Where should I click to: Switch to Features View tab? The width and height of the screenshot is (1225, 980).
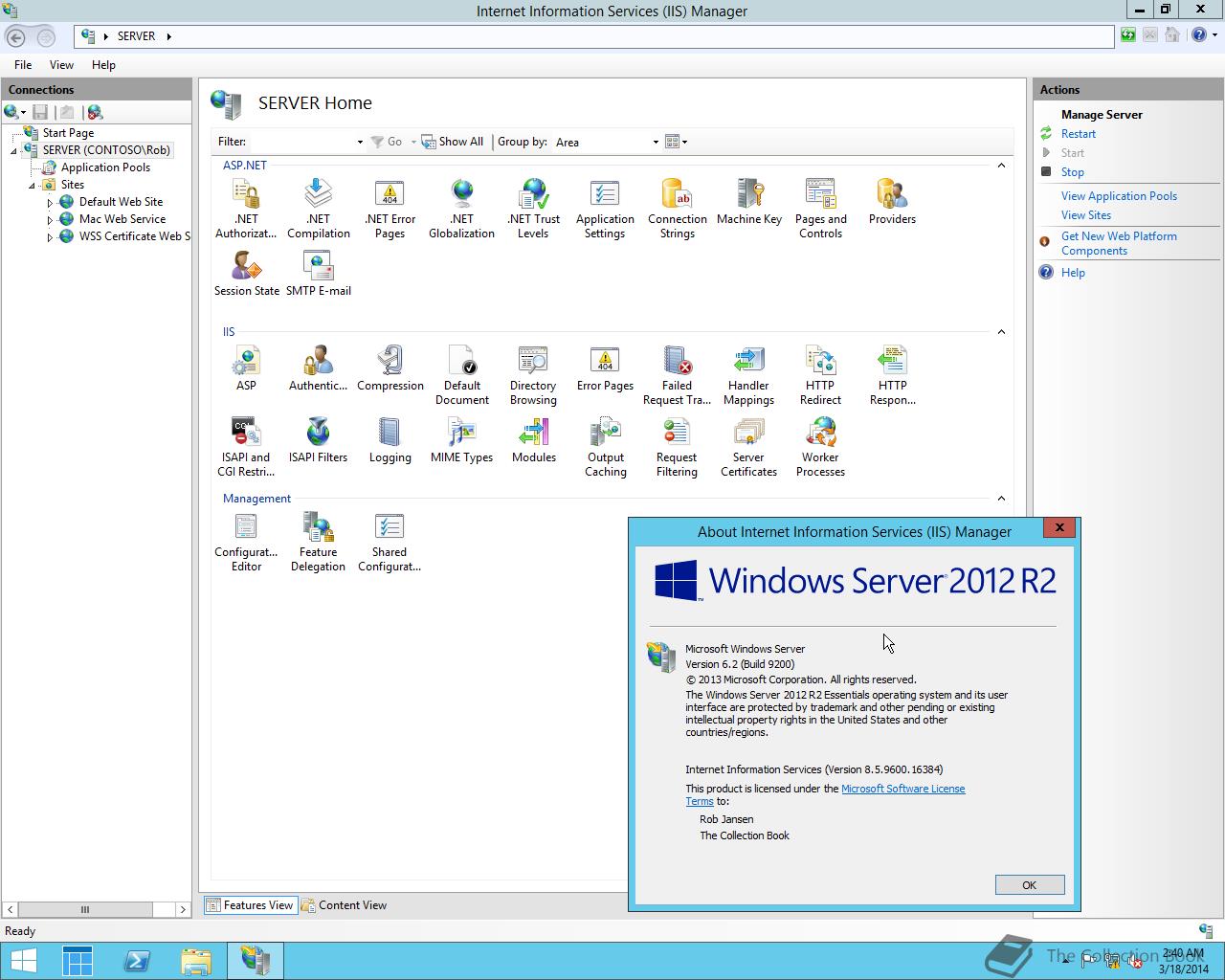[249, 905]
